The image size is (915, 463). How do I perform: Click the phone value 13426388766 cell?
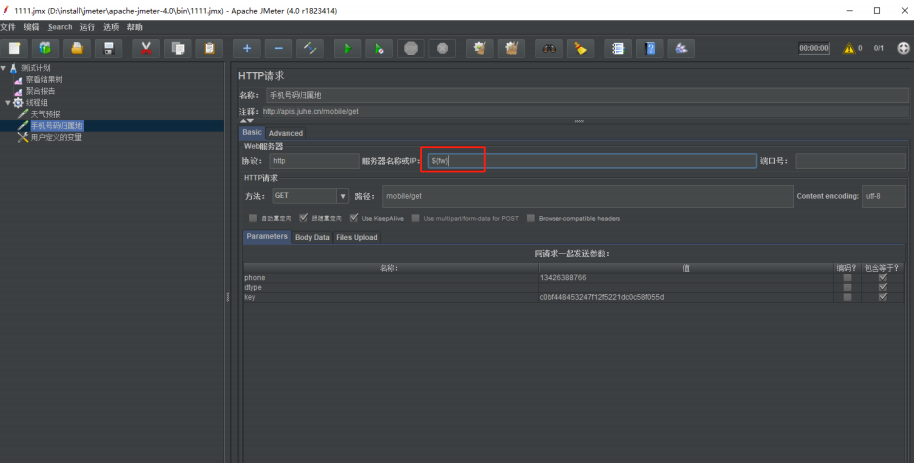(686, 278)
